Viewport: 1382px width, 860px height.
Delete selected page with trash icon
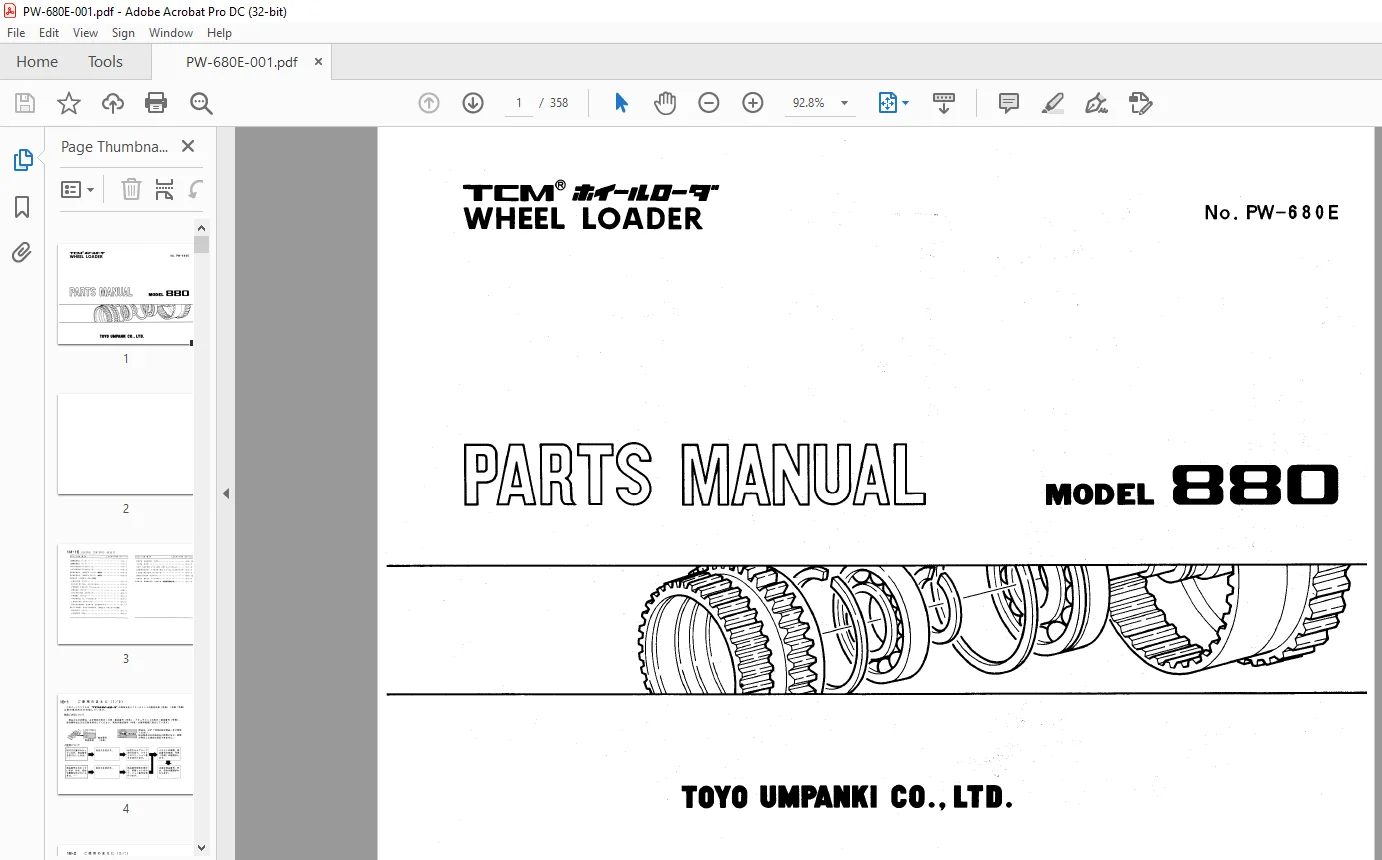click(x=131, y=189)
